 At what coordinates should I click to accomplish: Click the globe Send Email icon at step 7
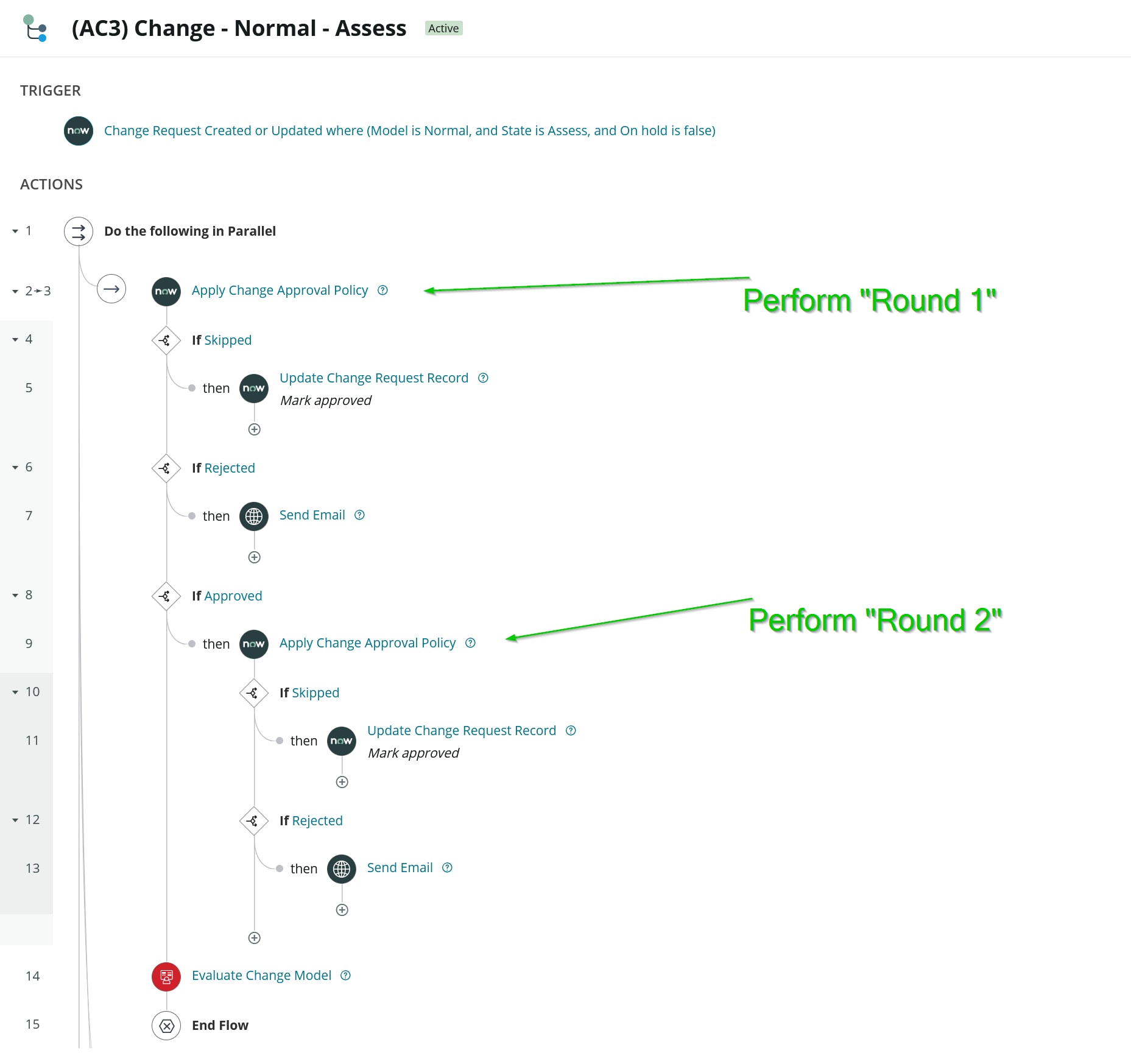tap(253, 516)
